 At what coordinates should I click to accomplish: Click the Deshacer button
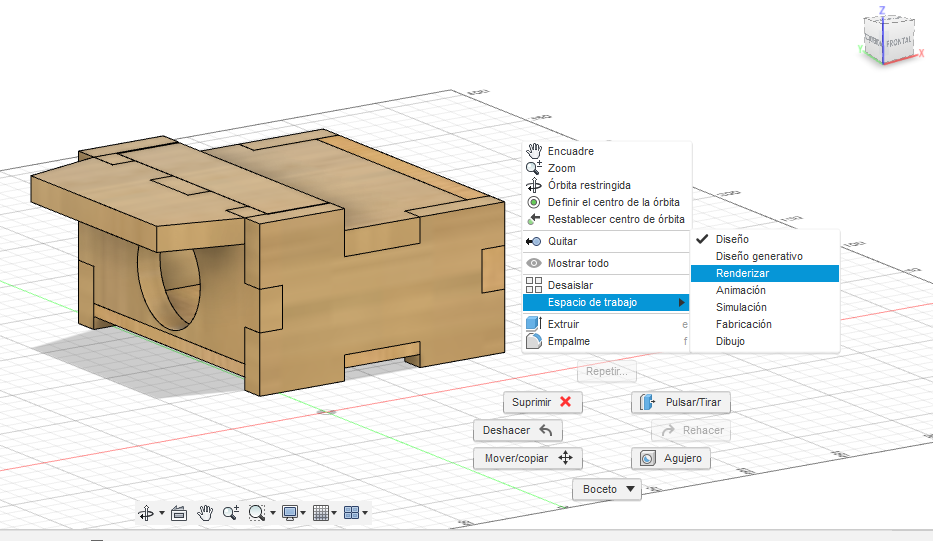pos(518,430)
